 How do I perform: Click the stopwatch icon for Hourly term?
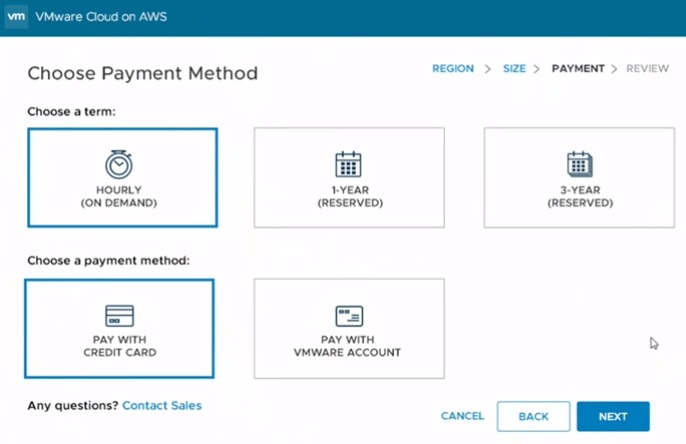point(119,164)
